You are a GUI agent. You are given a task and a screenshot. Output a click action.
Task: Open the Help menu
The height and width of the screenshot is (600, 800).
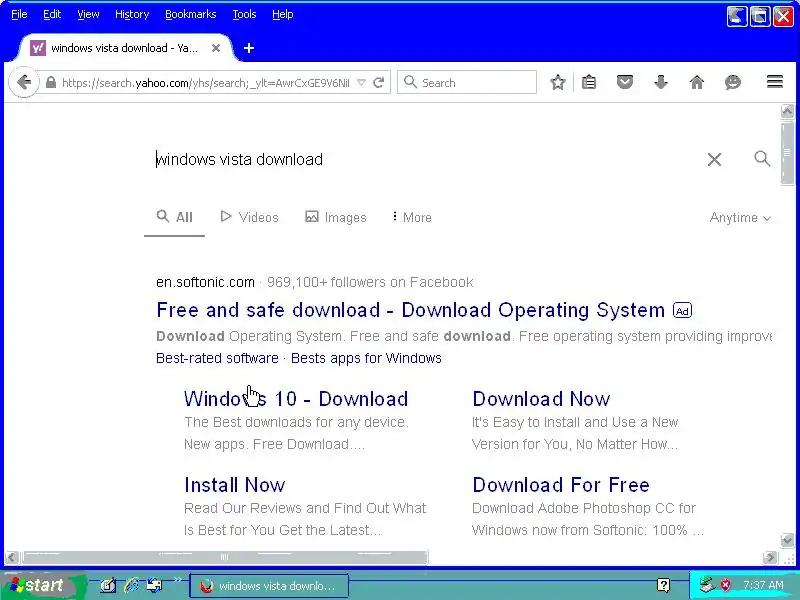tap(283, 14)
